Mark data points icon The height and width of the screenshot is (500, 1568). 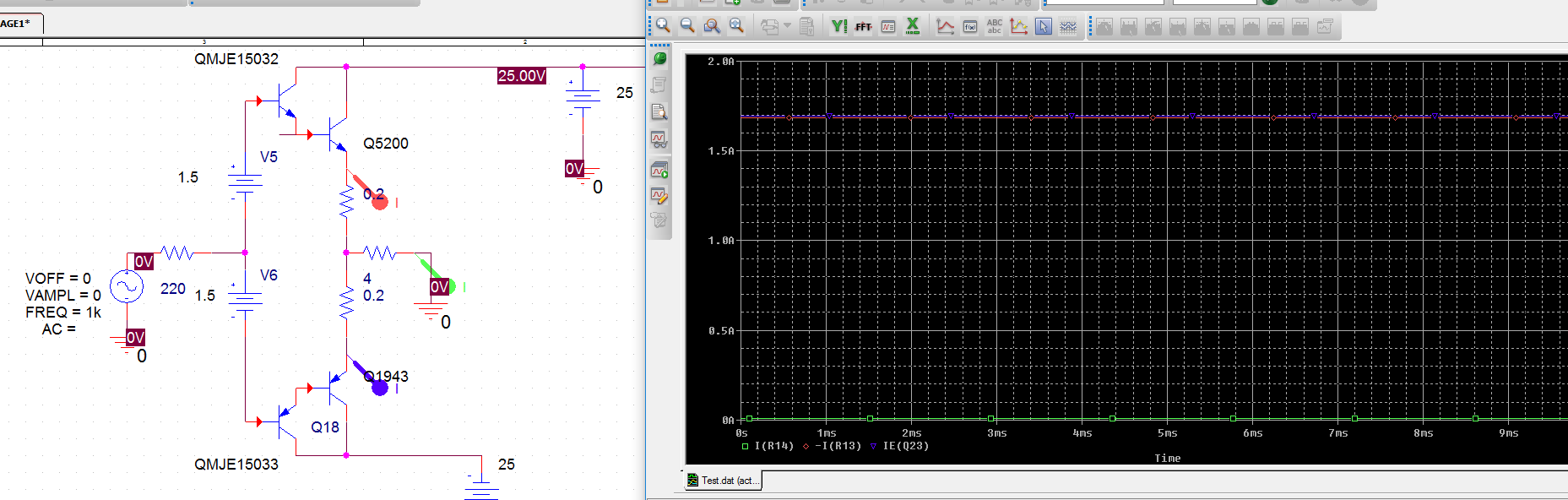pyautogui.click(x=1019, y=26)
